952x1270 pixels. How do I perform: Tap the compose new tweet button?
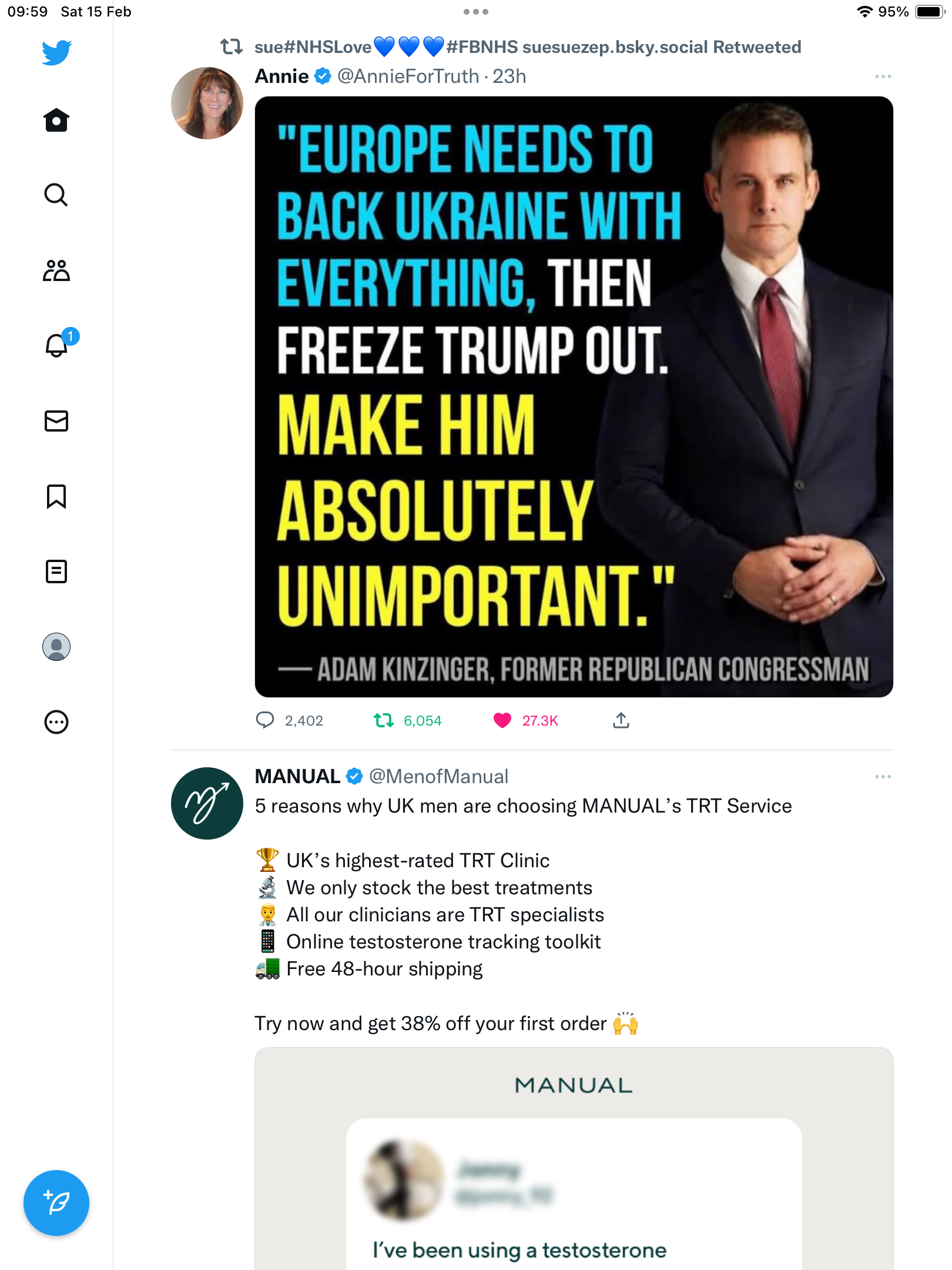click(x=56, y=1203)
